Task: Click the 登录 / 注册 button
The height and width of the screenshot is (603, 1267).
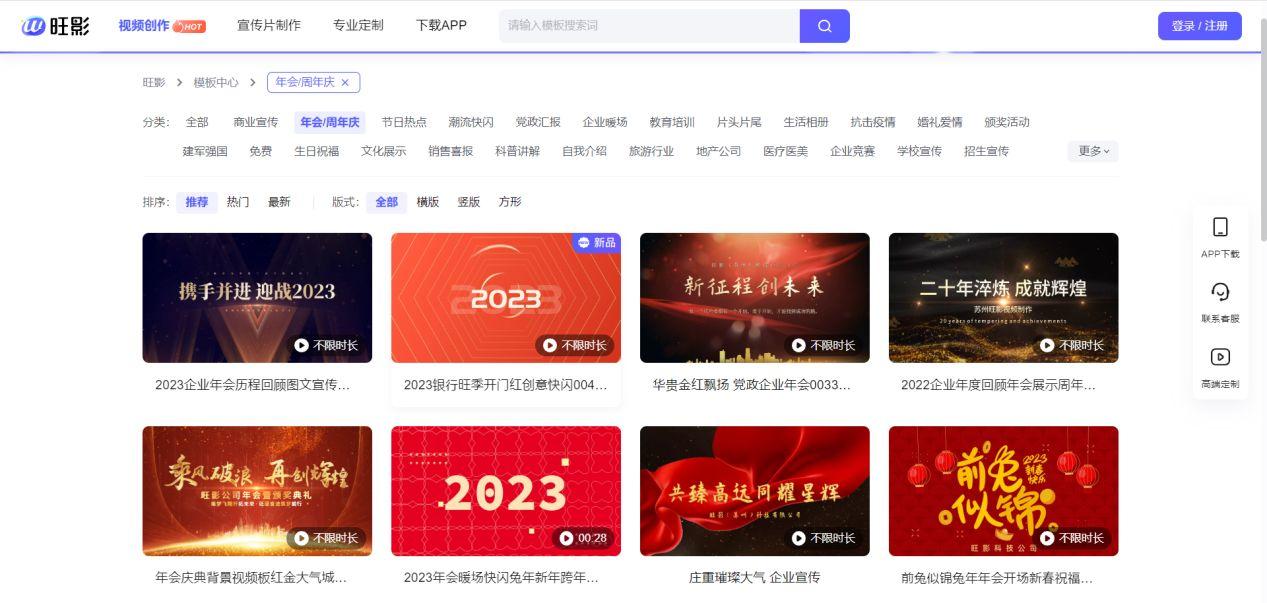Action: [1199, 26]
